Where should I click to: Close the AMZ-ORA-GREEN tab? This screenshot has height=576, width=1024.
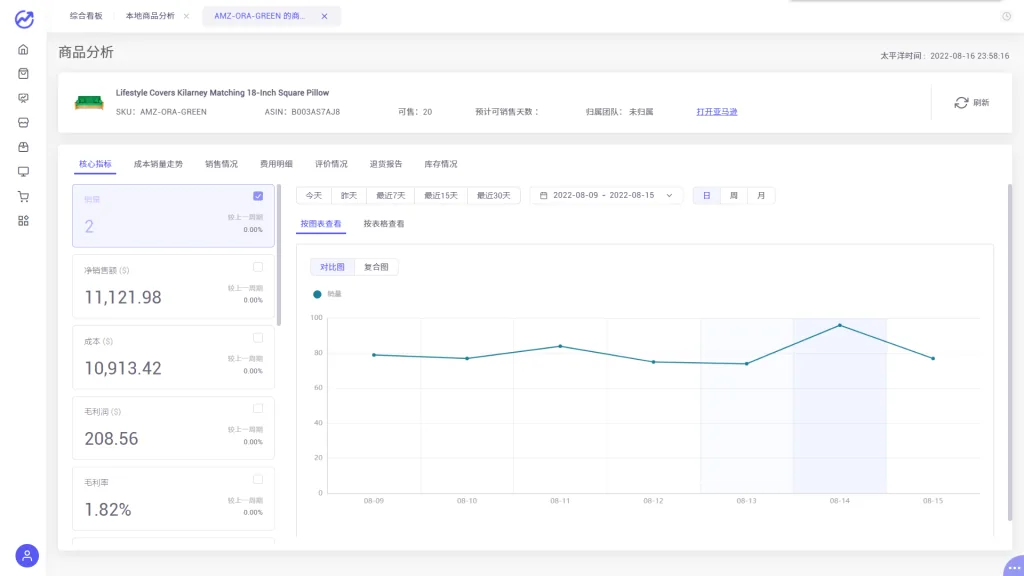(325, 16)
